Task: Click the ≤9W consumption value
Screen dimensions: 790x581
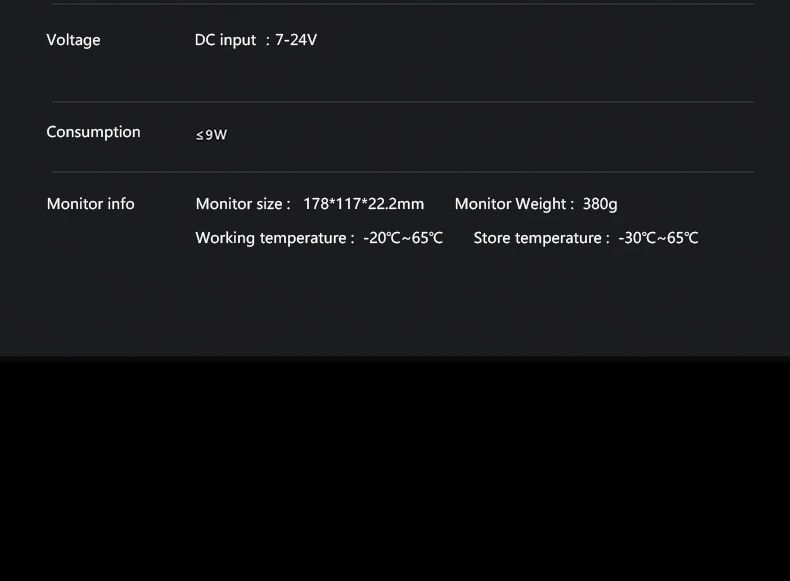Action: (212, 135)
